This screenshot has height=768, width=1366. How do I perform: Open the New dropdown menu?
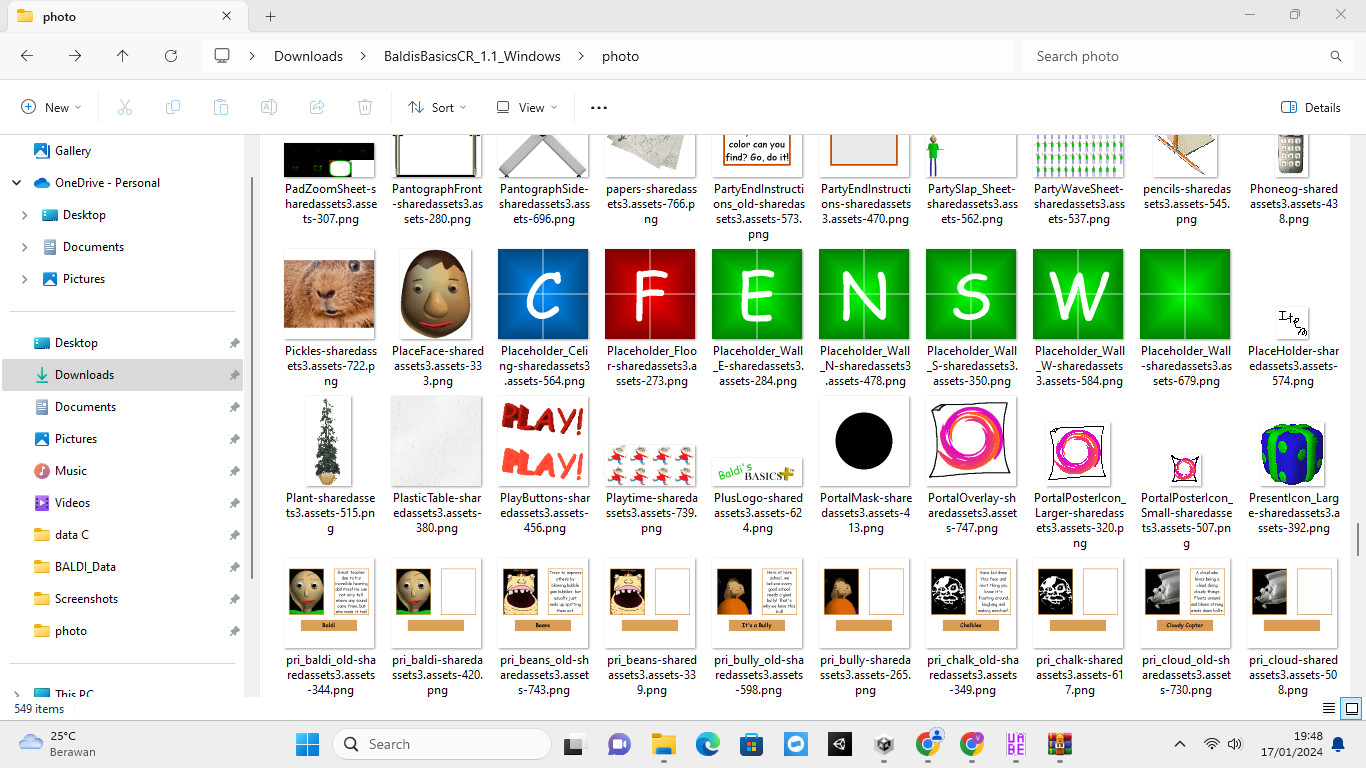tap(51, 107)
